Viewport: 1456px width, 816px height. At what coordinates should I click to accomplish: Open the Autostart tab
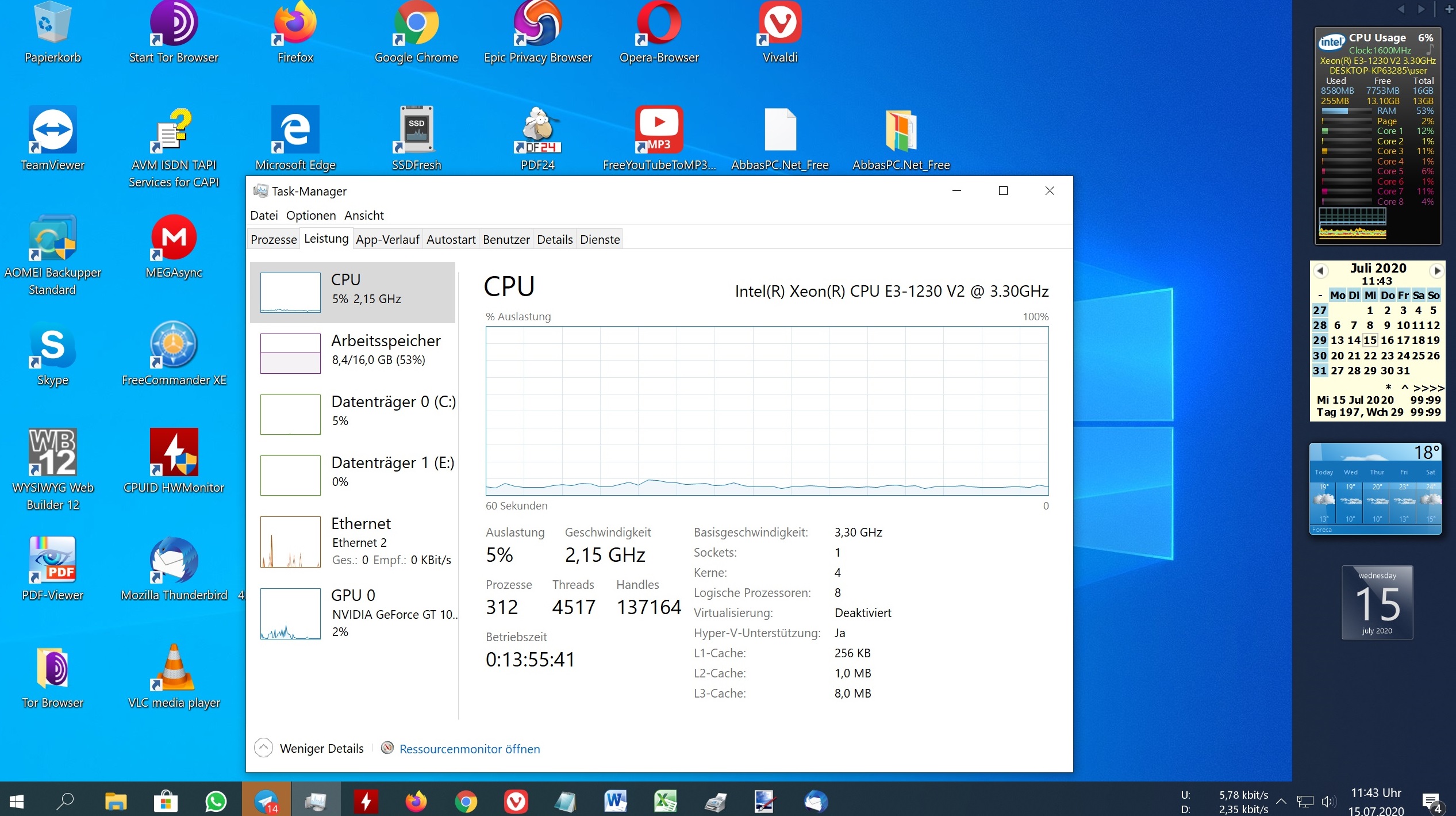[x=451, y=240]
